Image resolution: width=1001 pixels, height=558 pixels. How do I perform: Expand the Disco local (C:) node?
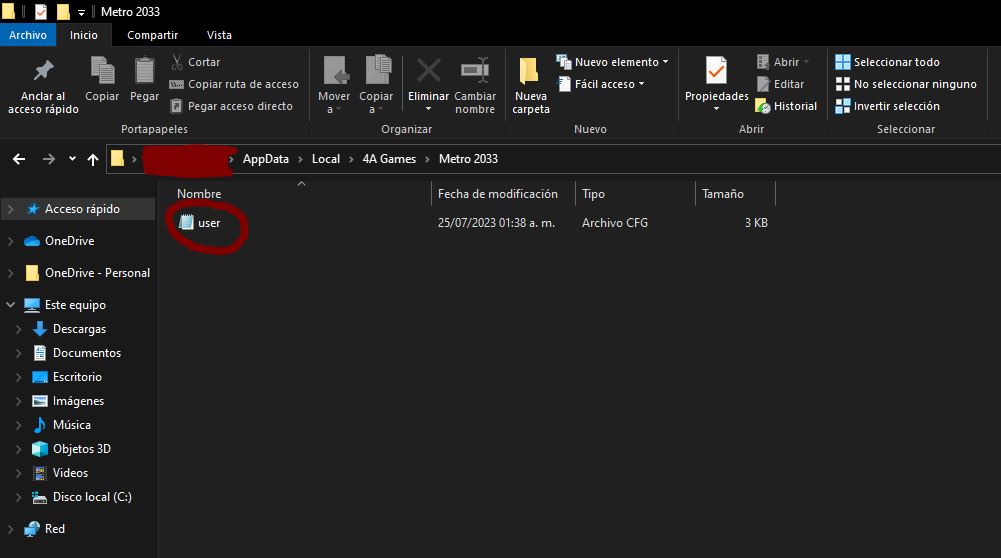coord(19,497)
